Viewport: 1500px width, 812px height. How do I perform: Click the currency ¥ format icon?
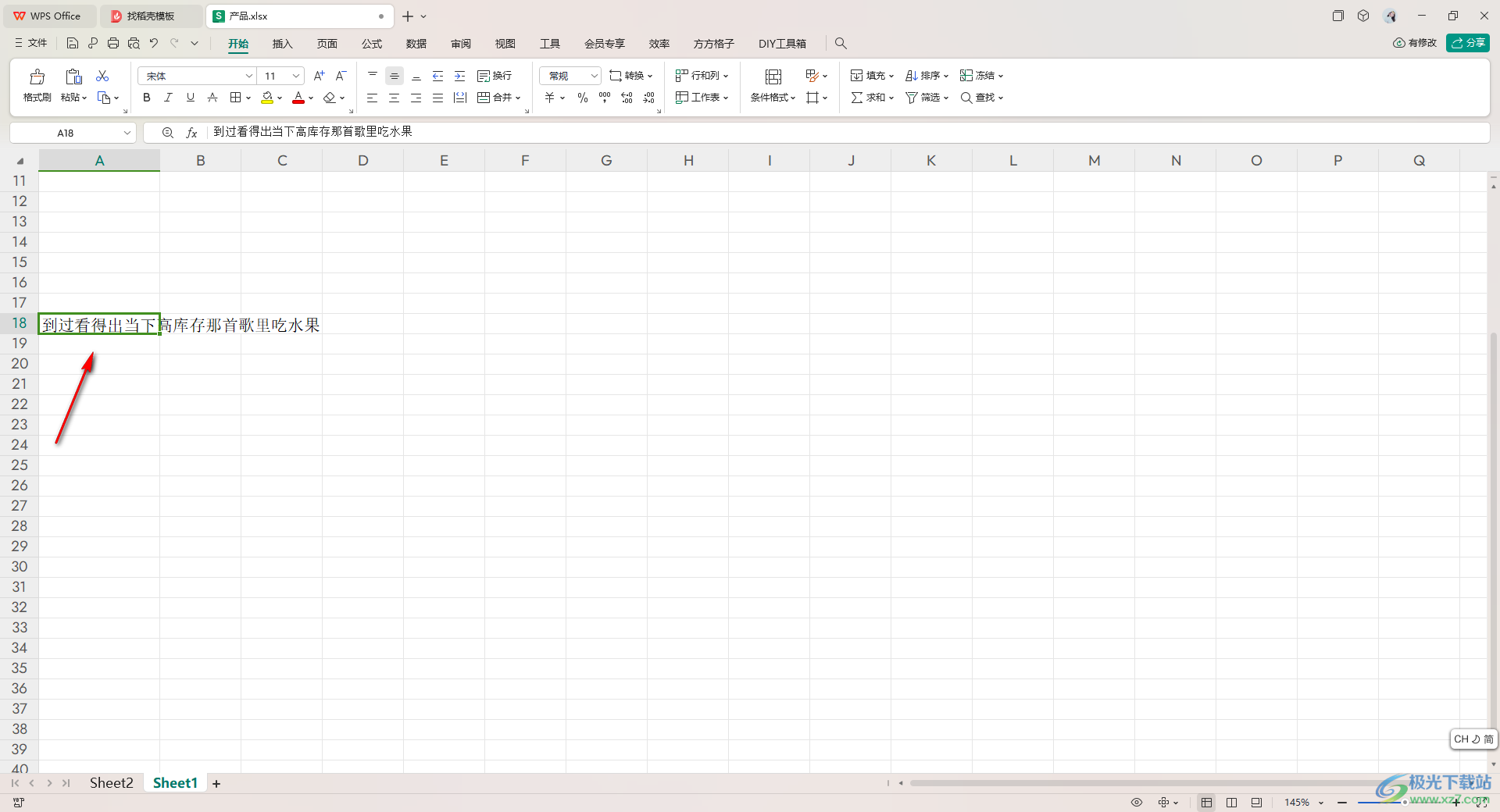point(550,98)
